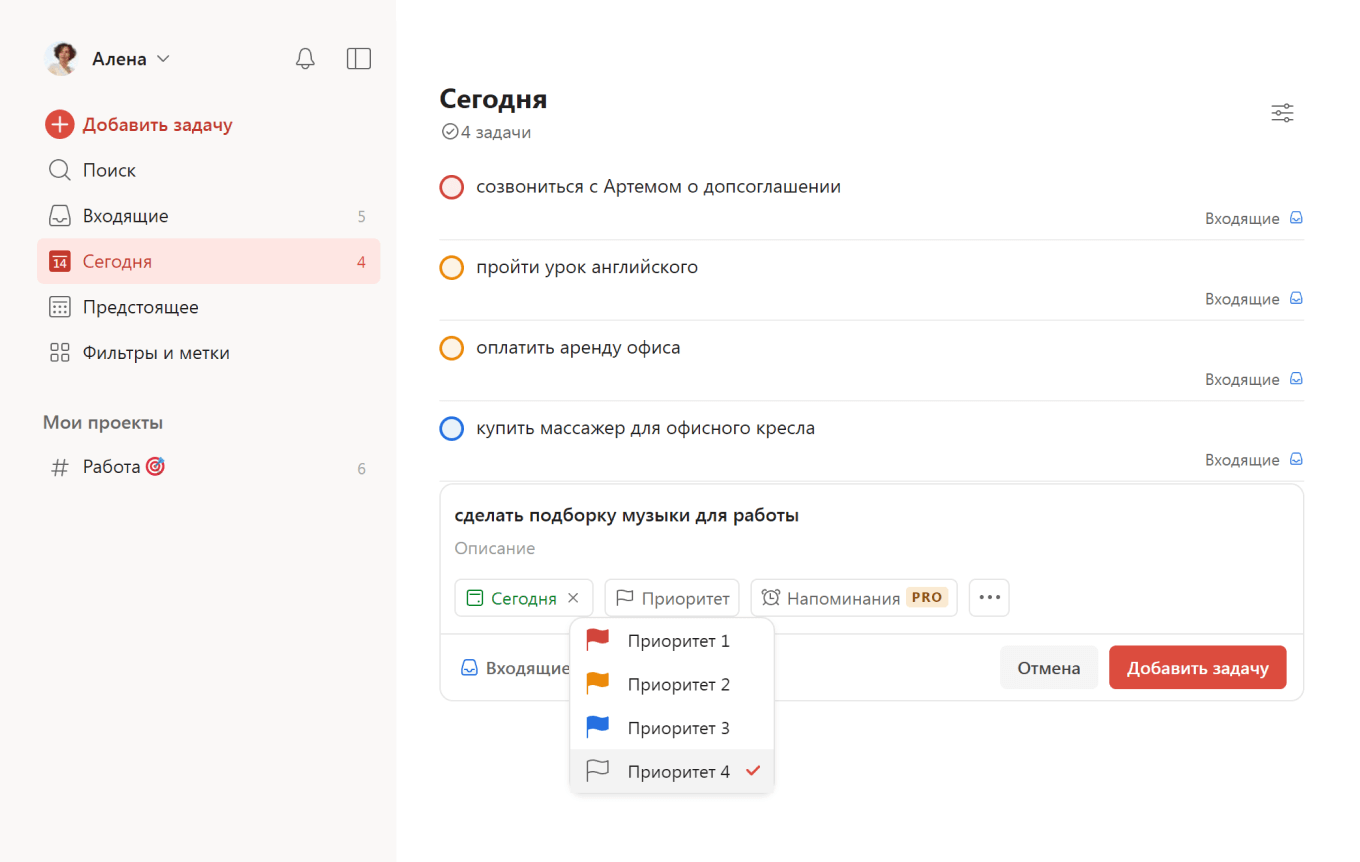Open the notifications bell

(305, 58)
